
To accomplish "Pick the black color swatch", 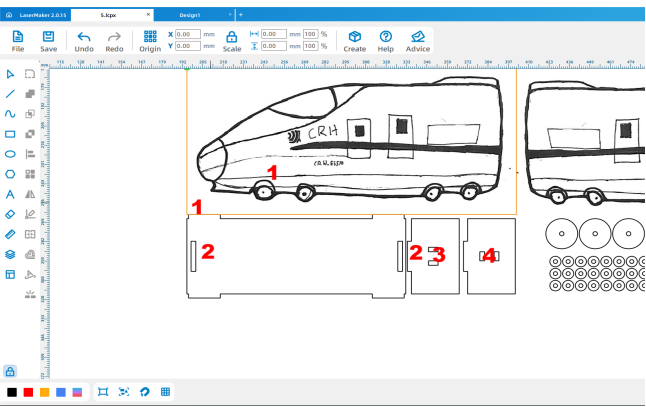I will [12, 392].
